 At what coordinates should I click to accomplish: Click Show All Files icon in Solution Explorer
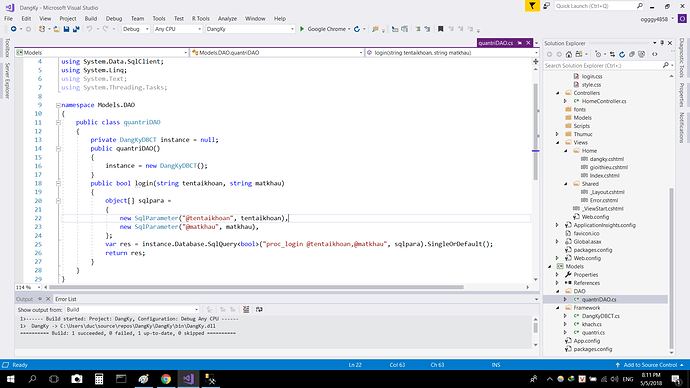tap(642, 55)
